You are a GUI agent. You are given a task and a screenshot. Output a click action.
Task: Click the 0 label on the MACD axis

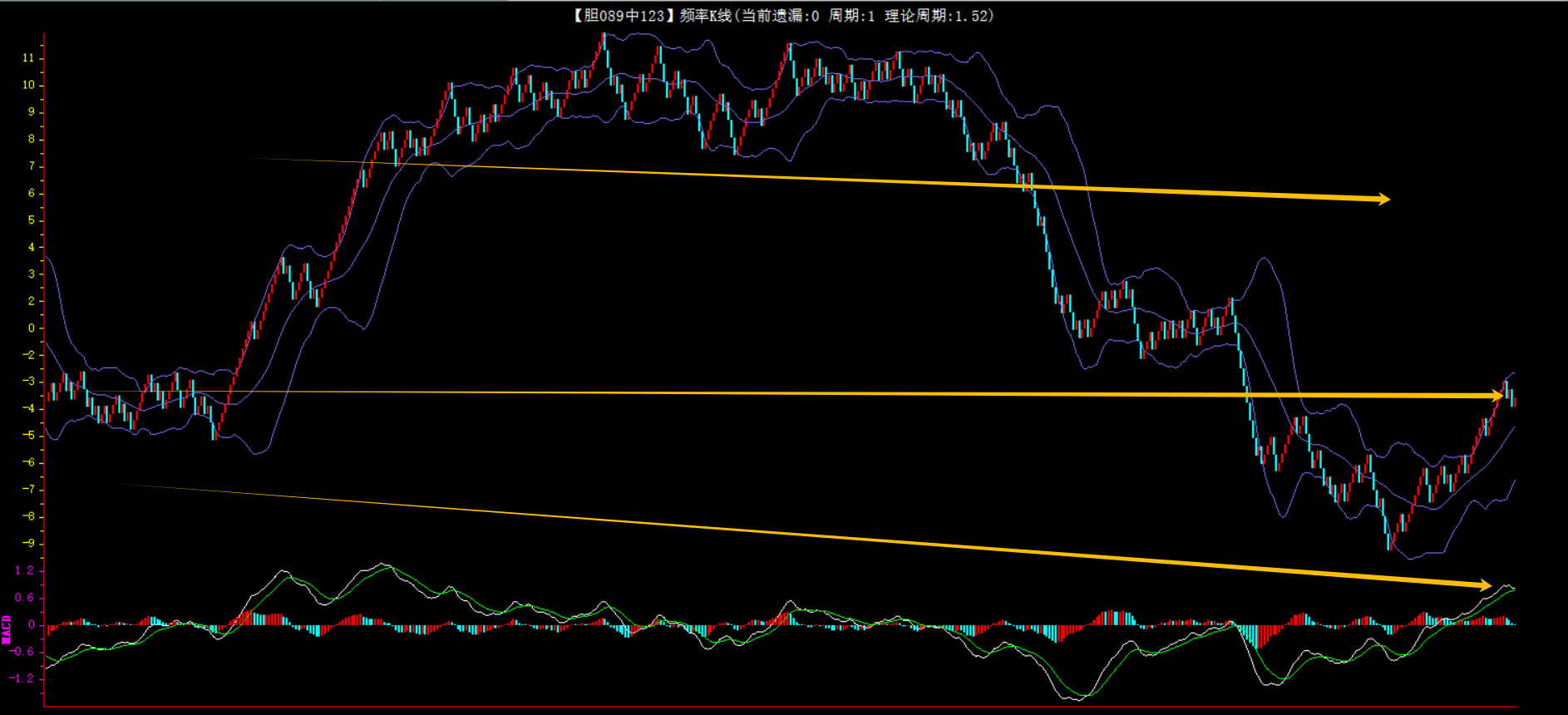pyautogui.click(x=32, y=624)
